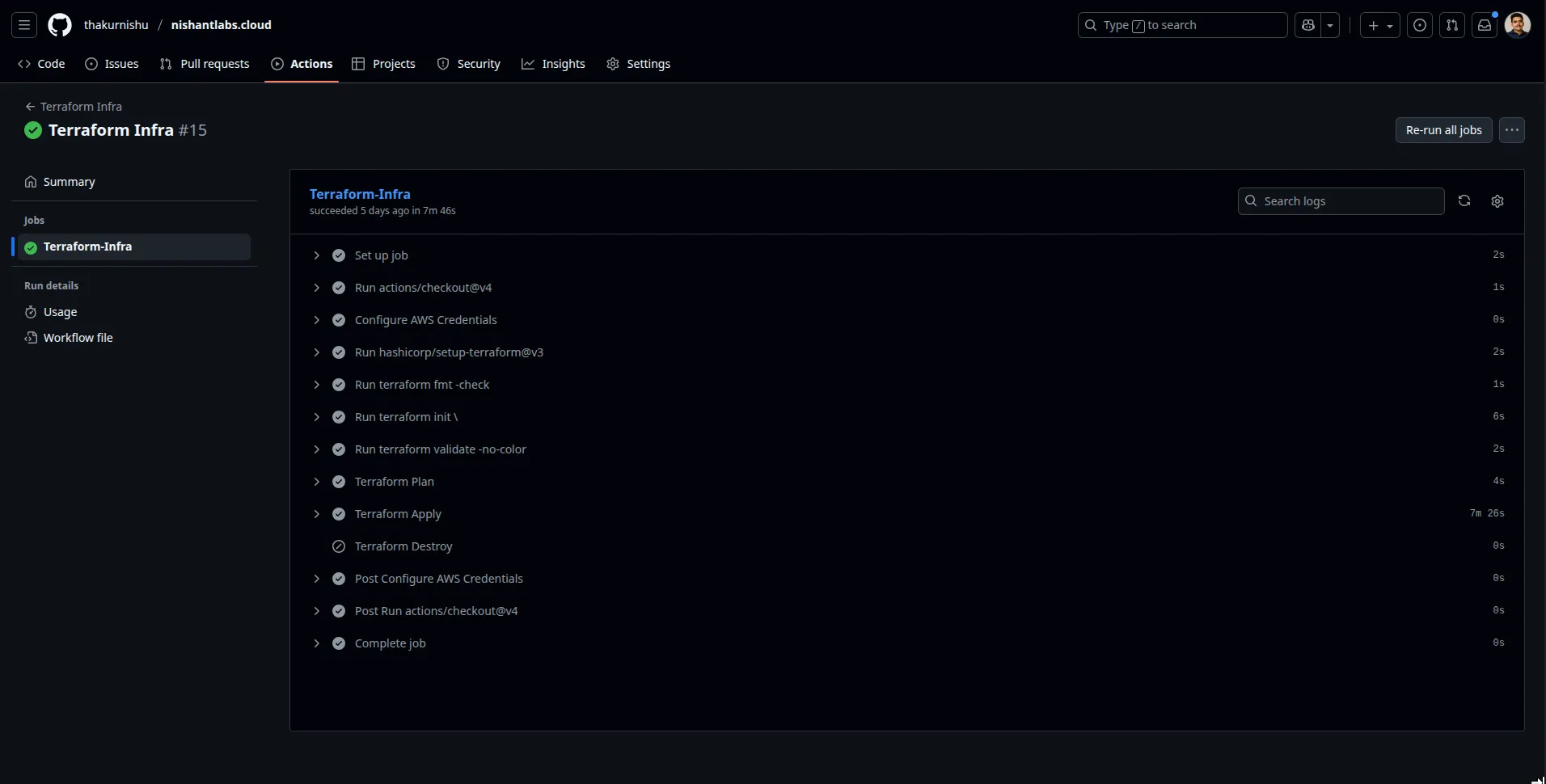Open the Copilot icon in header
This screenshot has width=1546, height=784.
click(x=1307, y=25)
